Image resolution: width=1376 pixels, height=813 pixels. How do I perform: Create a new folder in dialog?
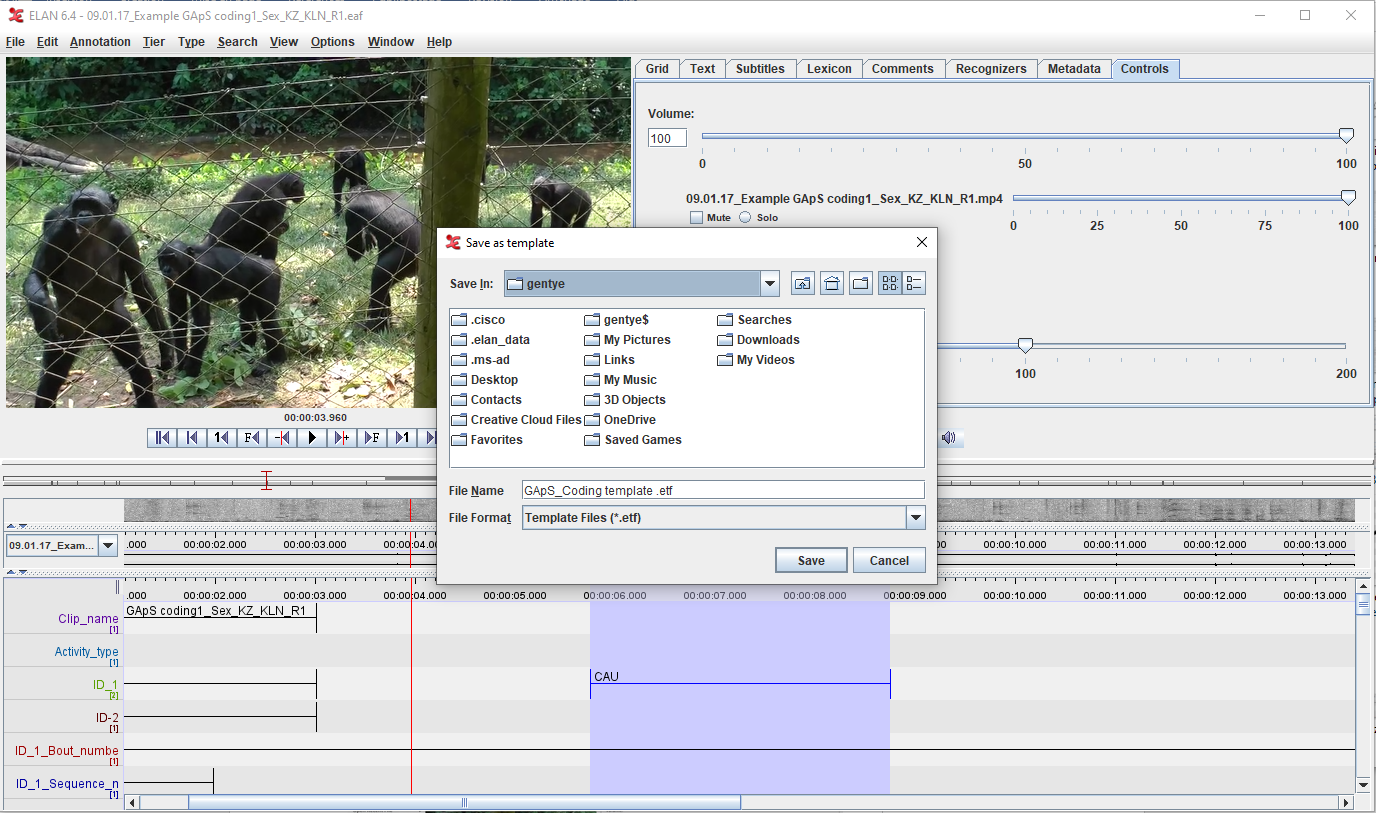point(860,284)
